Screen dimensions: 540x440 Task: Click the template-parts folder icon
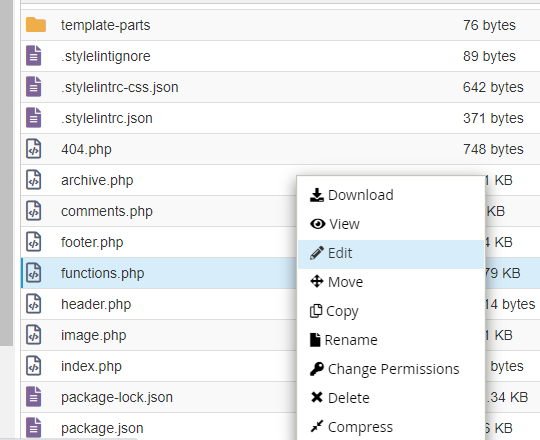click(x=36, y=25)
